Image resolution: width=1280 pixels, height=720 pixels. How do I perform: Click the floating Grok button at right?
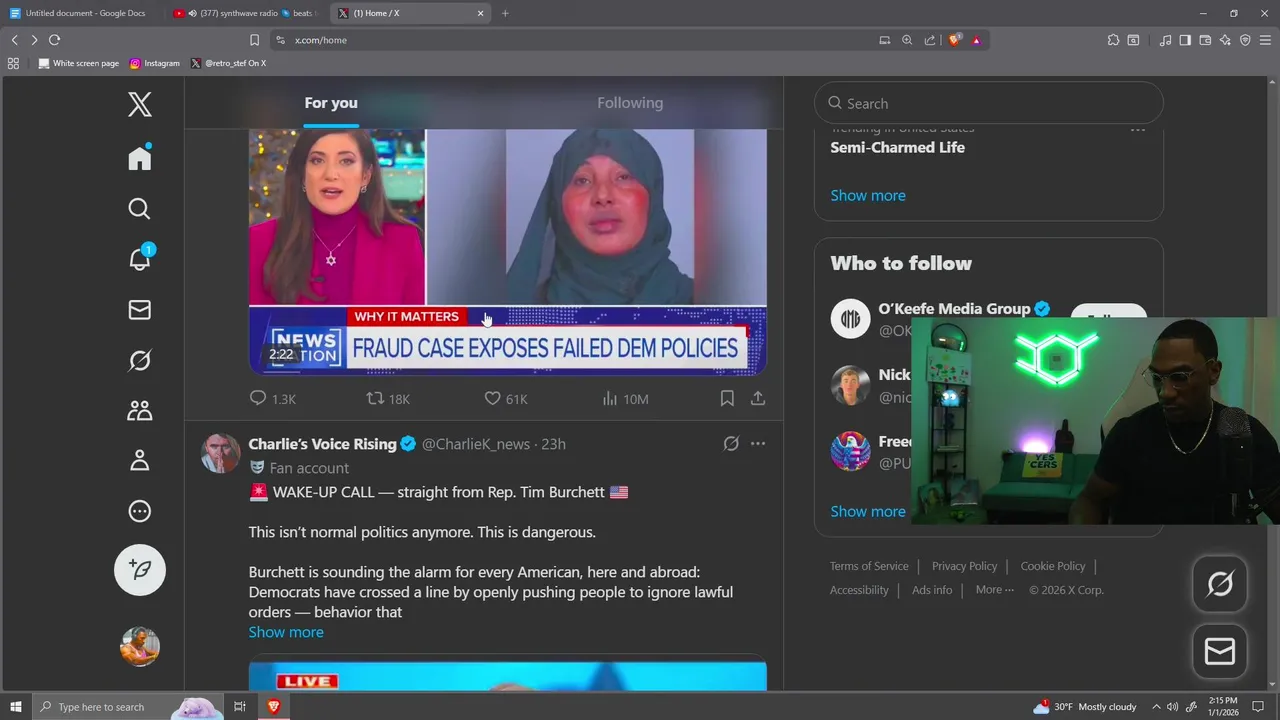1220,584
